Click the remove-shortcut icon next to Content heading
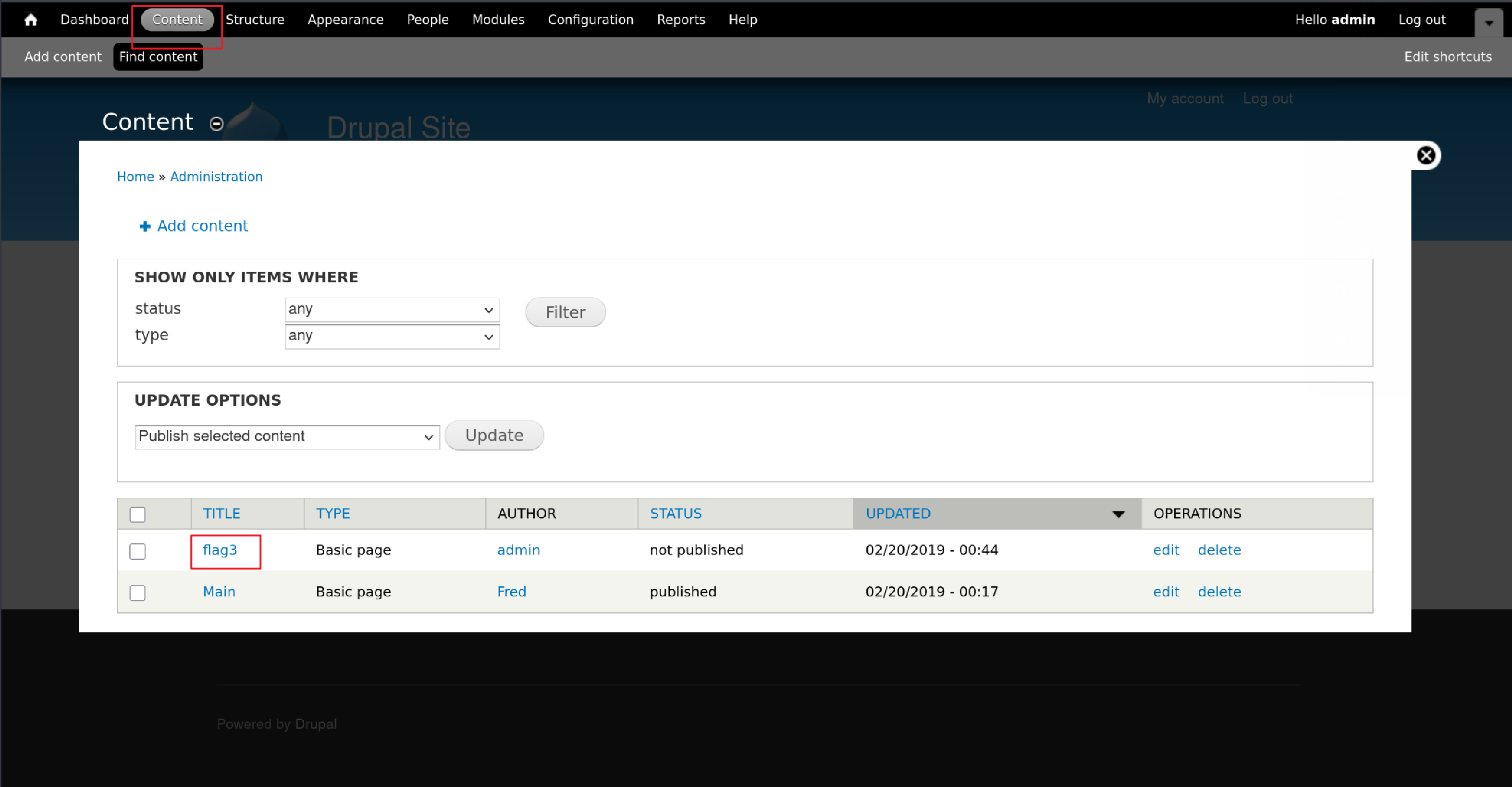1512x787 pixels. pos(217,124)
